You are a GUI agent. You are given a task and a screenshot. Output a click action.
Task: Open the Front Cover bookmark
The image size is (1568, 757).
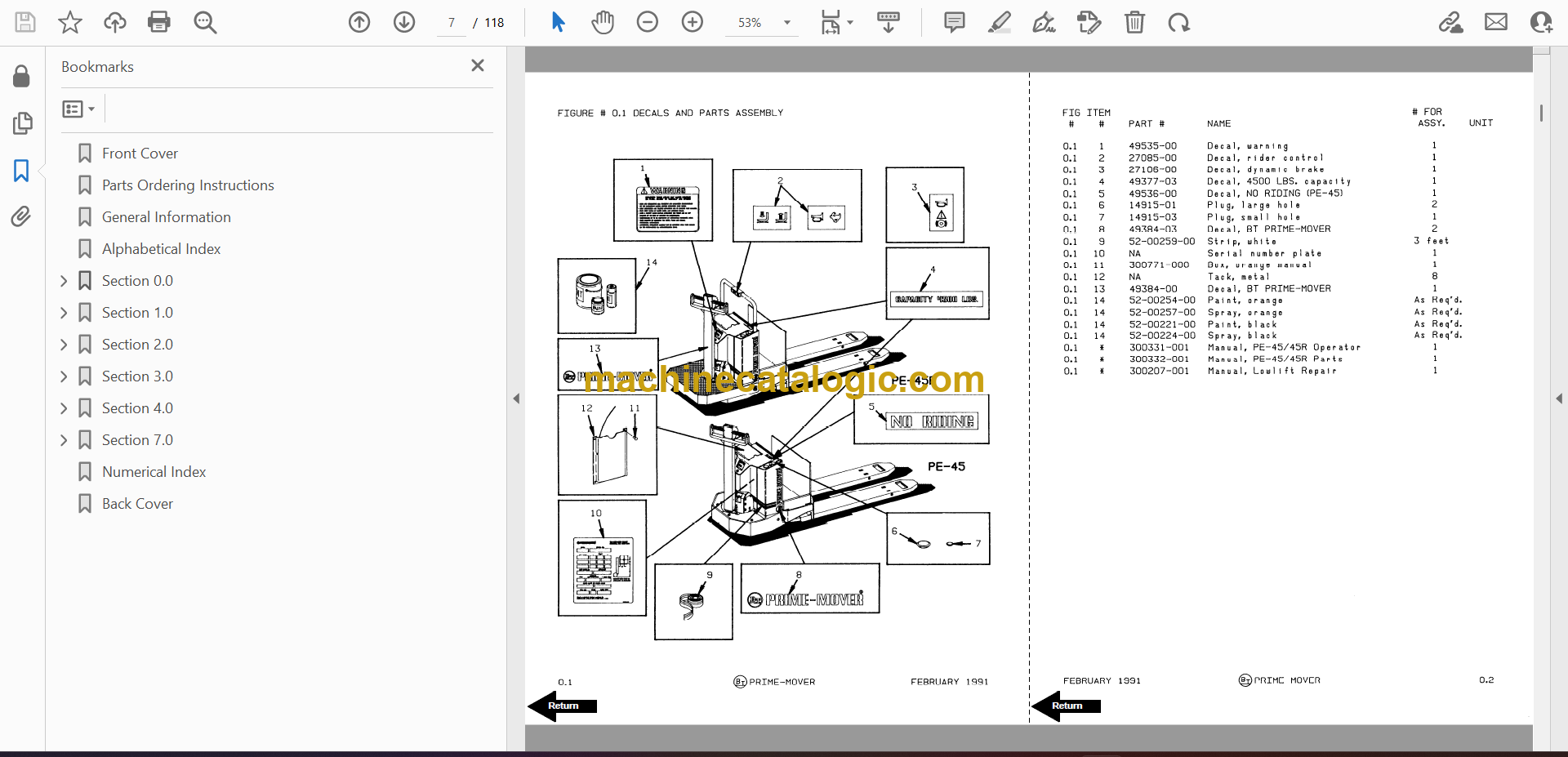tap(140, 154)
